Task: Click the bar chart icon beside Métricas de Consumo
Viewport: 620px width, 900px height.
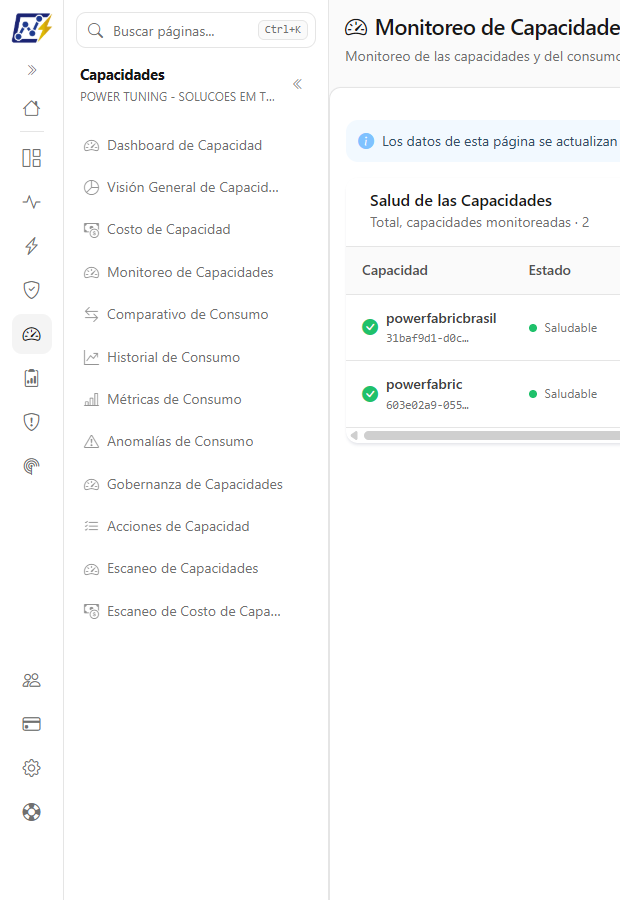Action: (x=91, y=399)
